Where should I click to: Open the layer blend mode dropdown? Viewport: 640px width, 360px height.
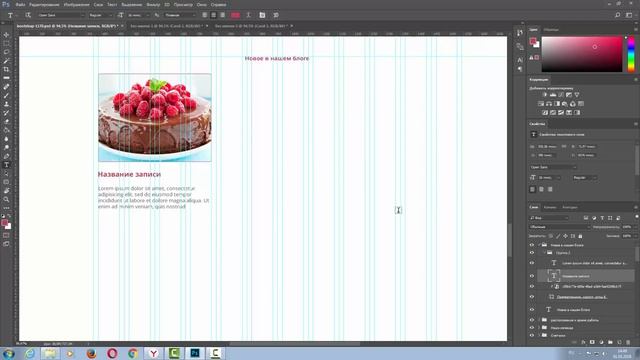tap(560, 227)
